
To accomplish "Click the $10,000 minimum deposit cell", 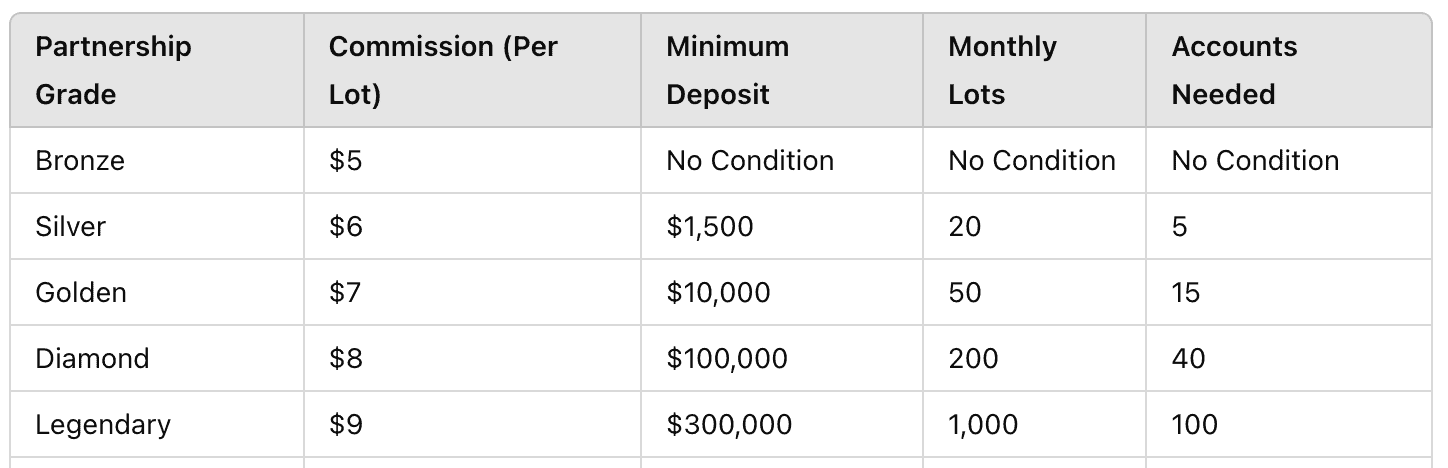I will coord(718,292).
